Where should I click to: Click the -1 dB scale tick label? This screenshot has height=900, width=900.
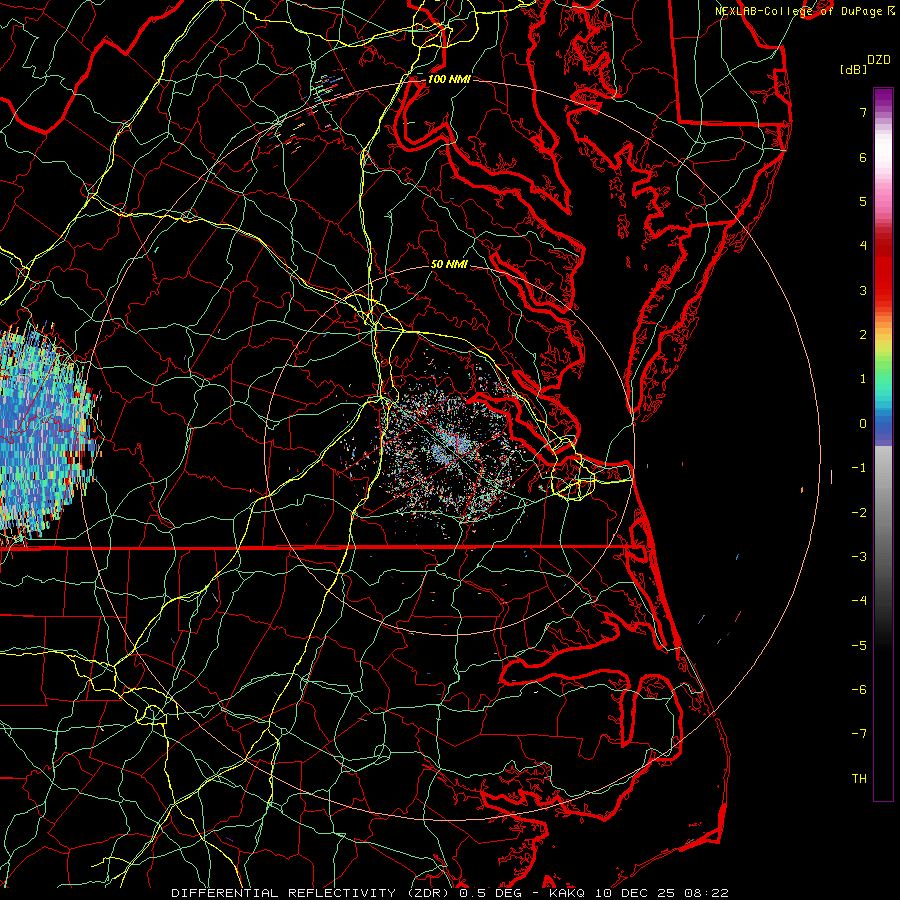click(x=859, y=468)
